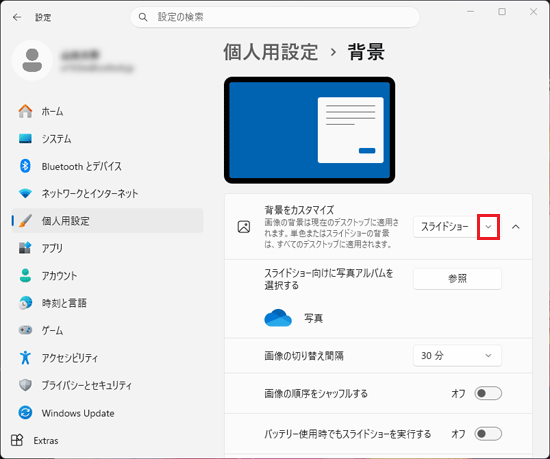This screenshot has height=459, width=550.
Task: Click 画像の切り替え間隔 label
Action: tap(304, 356)
